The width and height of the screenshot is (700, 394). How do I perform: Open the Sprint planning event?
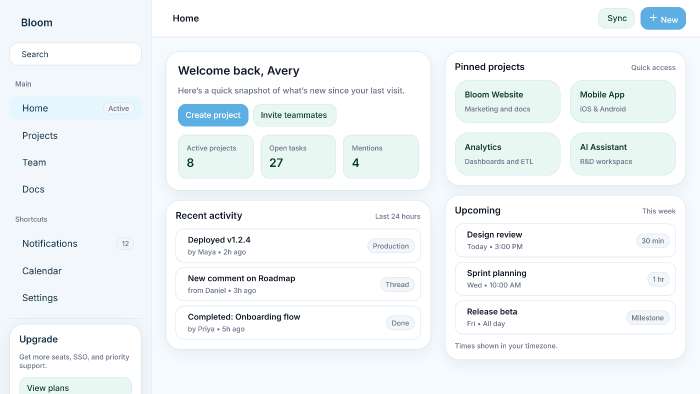(565, 279)
